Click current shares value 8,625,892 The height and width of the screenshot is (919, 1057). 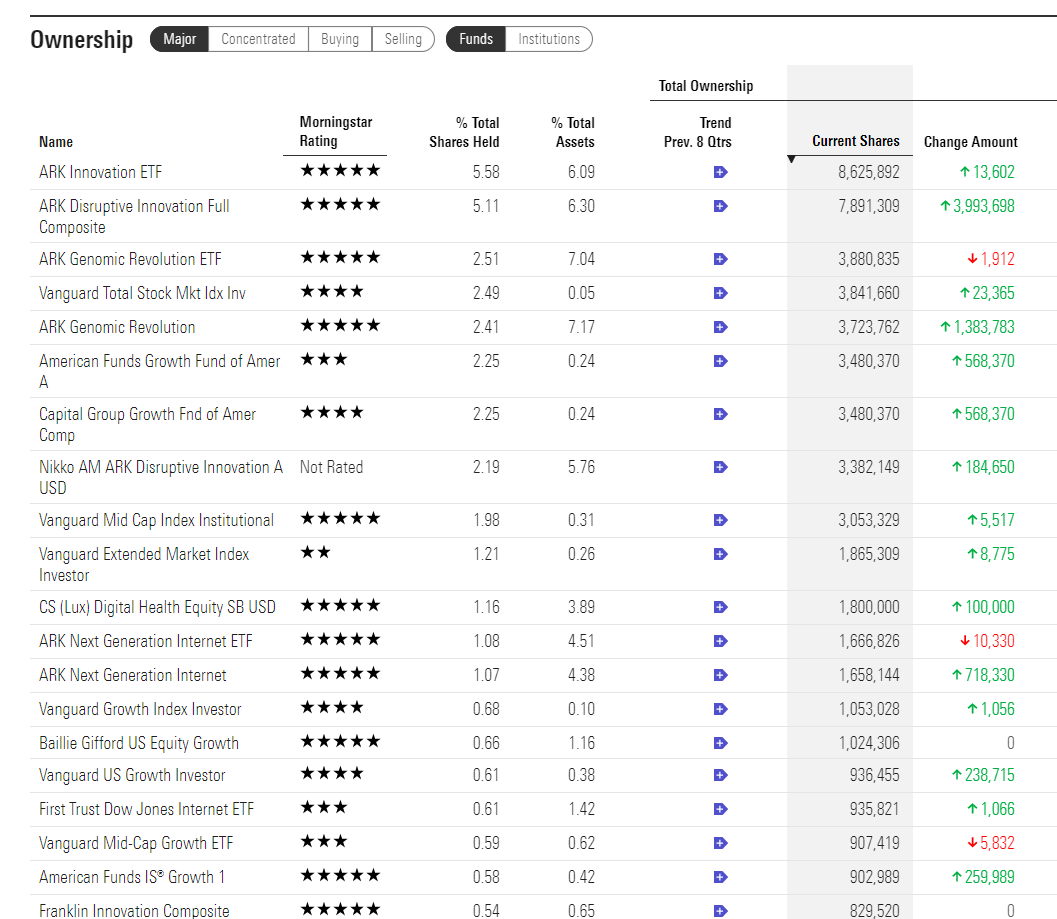coord(869,172)
